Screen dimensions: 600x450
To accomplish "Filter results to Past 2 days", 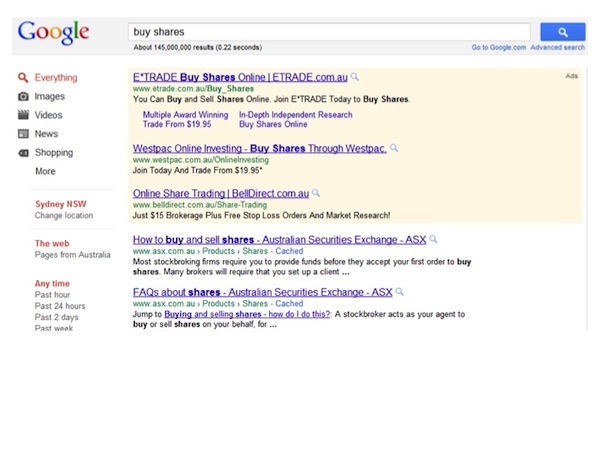I will tap(57, 317).
